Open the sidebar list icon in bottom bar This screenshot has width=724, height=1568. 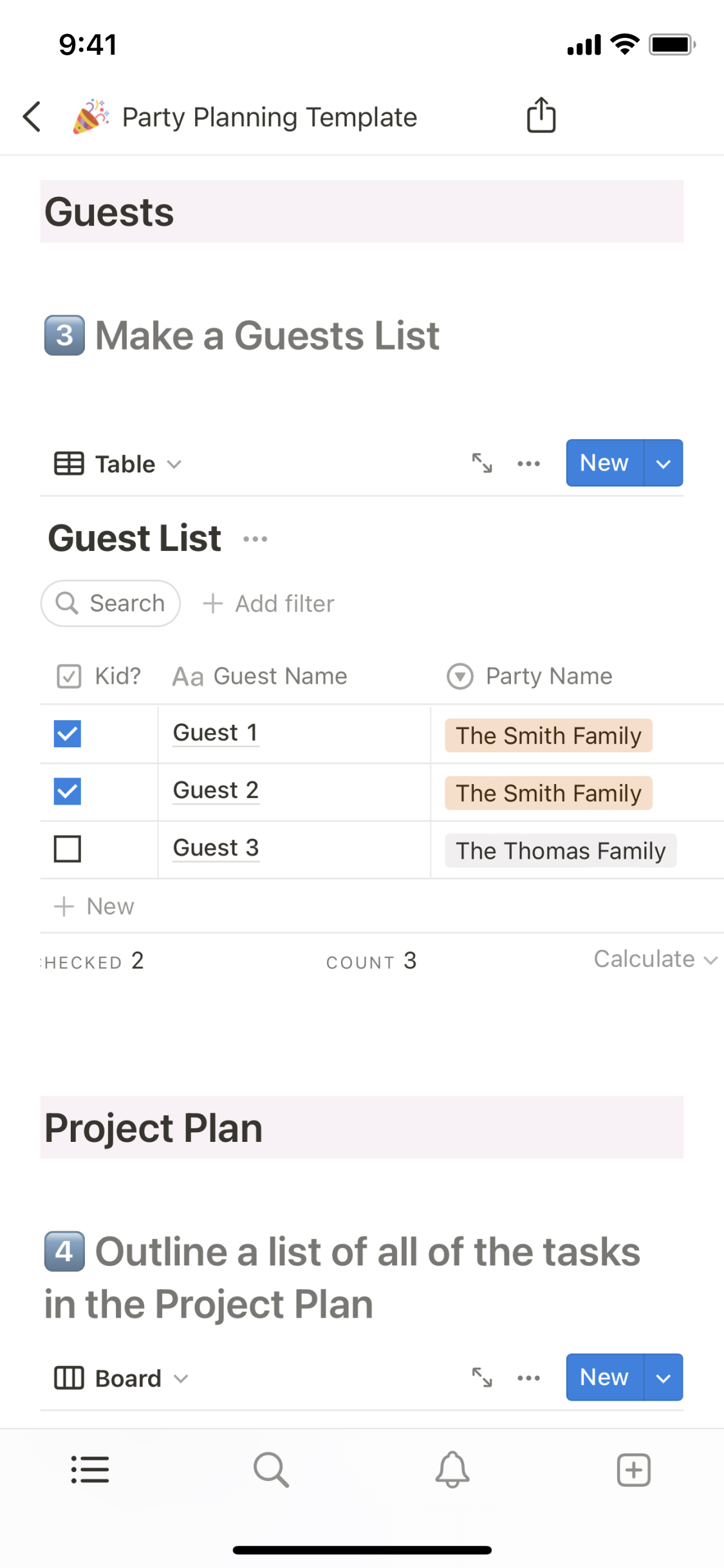pyautogui.click(x=90, y=1470)
